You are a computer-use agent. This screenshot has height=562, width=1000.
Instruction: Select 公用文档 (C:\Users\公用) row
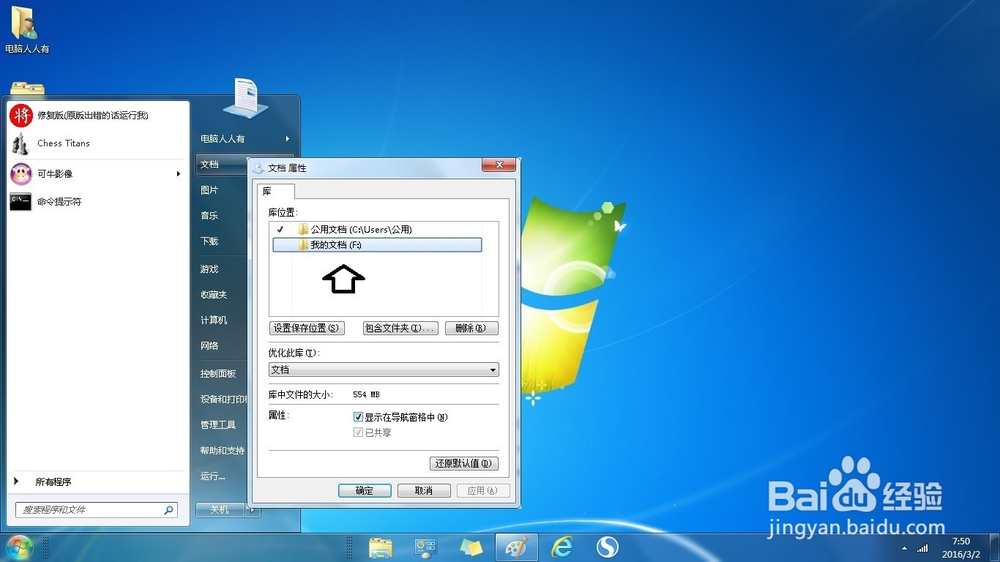point(377,229)
